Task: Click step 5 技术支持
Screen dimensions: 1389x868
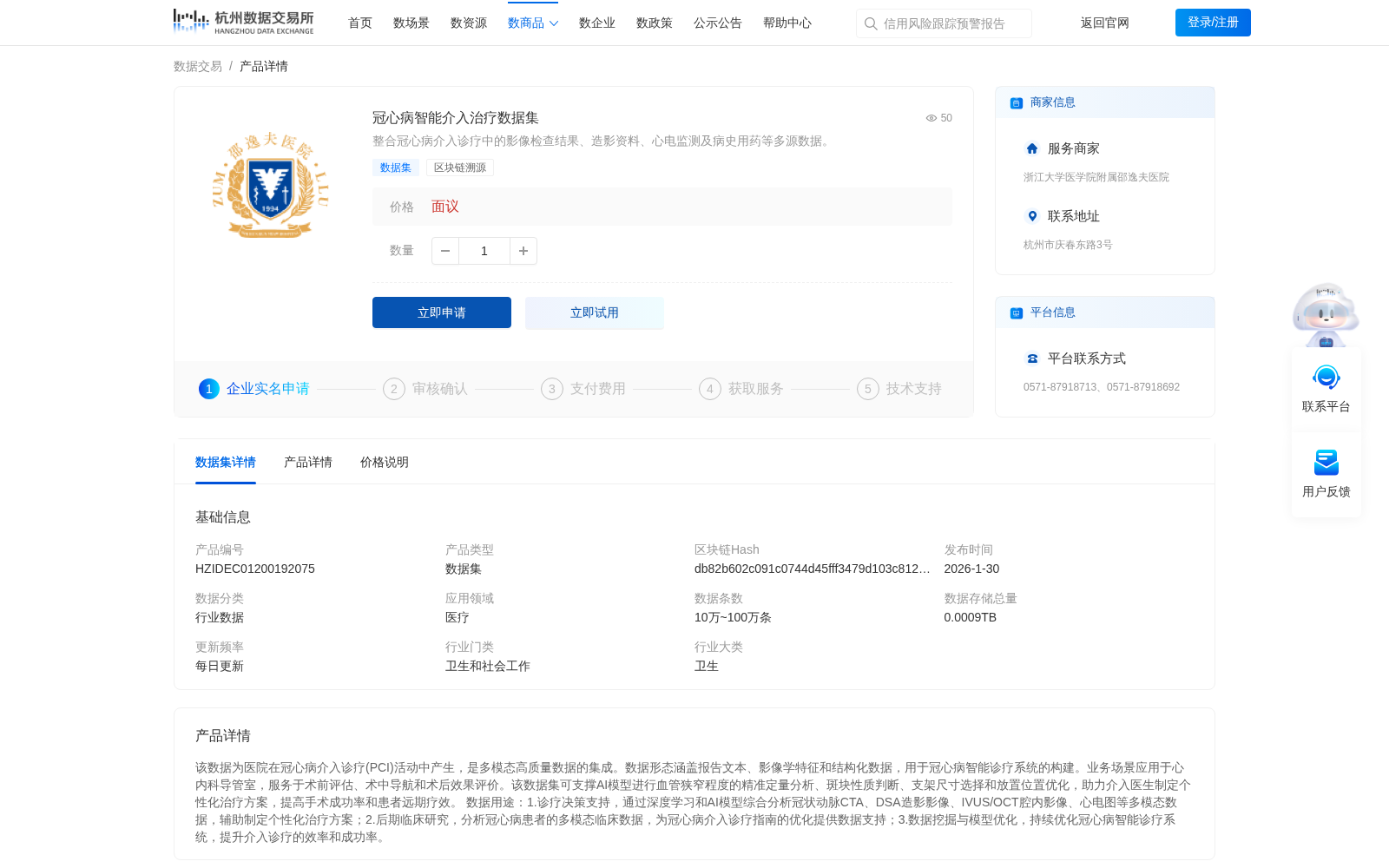Action: click(x=899, y=389)
